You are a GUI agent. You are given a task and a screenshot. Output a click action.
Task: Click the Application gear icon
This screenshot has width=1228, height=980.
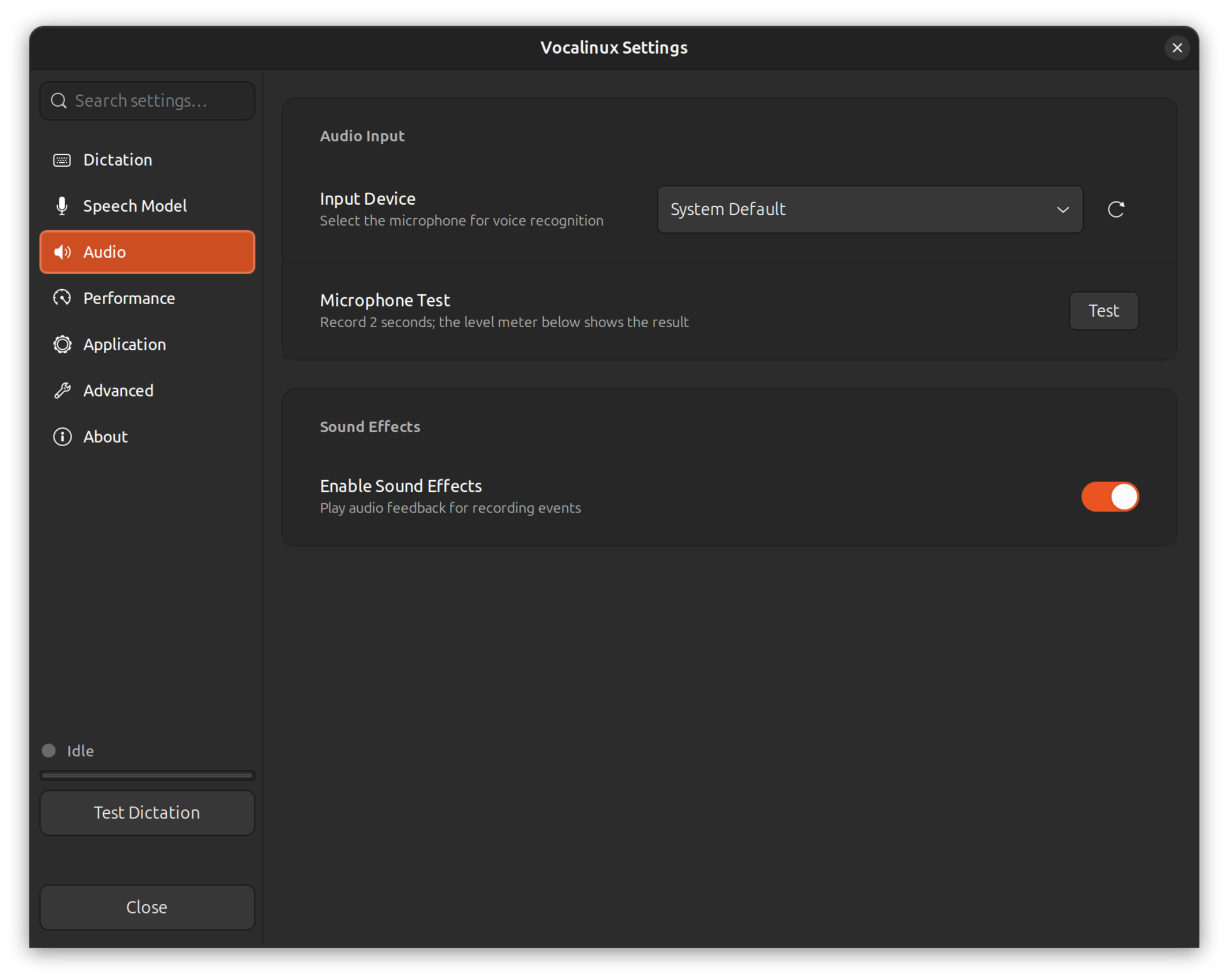coord(62,345)
